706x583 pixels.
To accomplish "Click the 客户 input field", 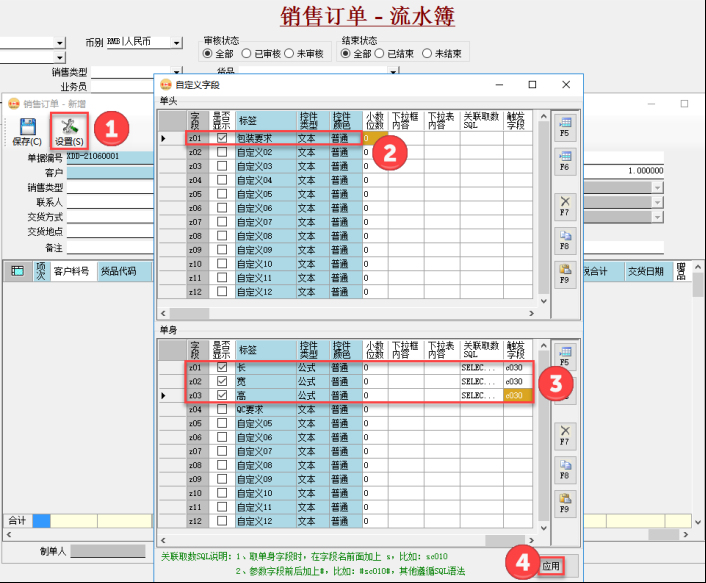I will 110,172.
